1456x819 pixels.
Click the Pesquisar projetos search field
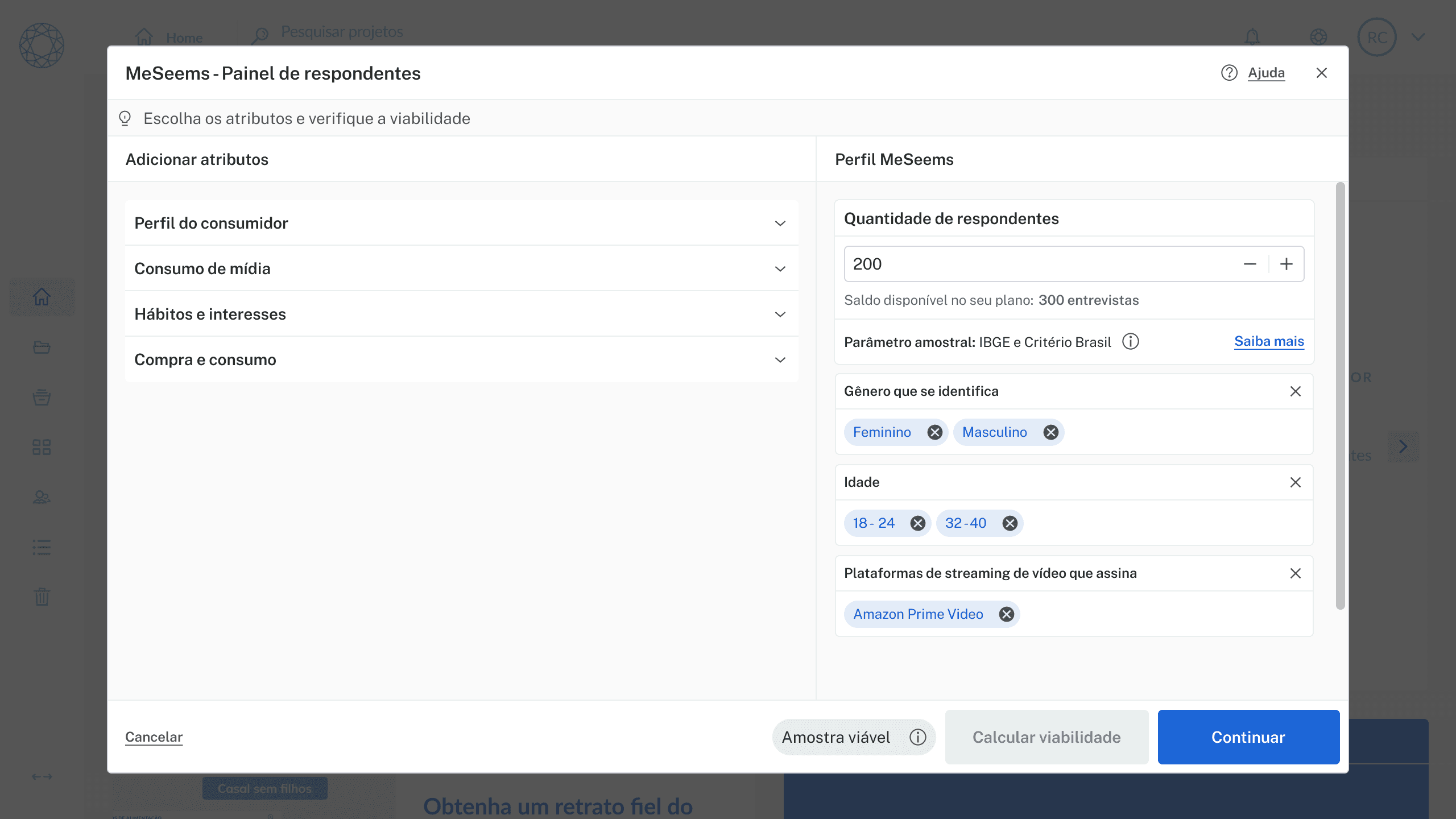tap(341, 32)
